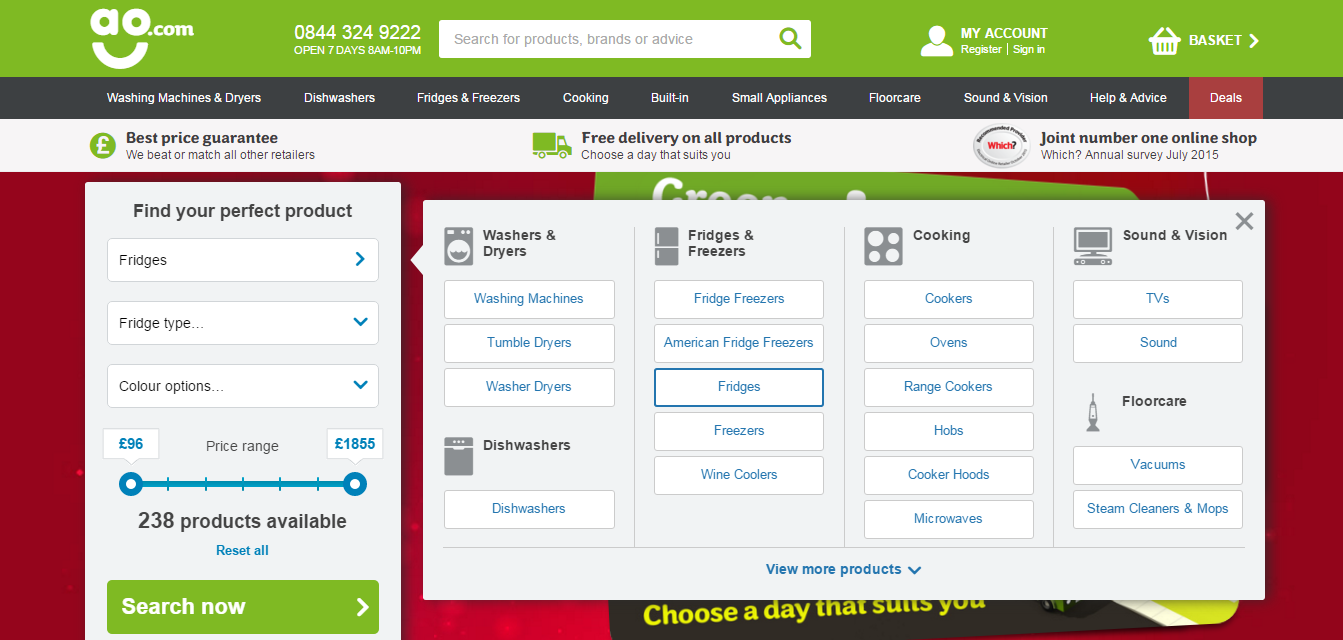Select Washer Dryers category button
This screenshot has width=1343, height=640.
[x=529, y=387]
